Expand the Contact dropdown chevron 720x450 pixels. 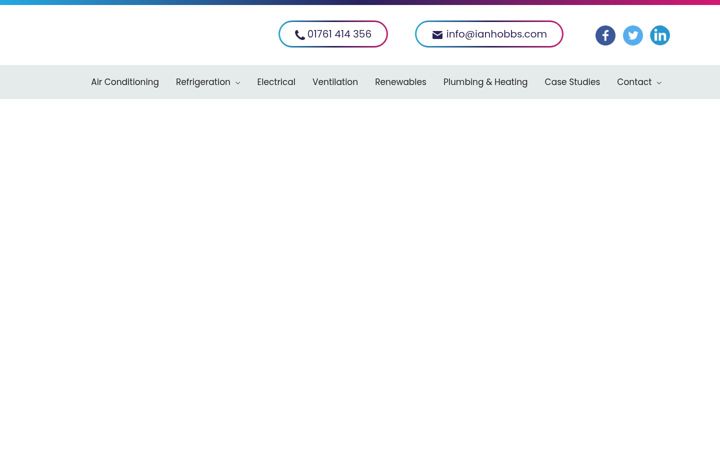[x=659, y=83]
